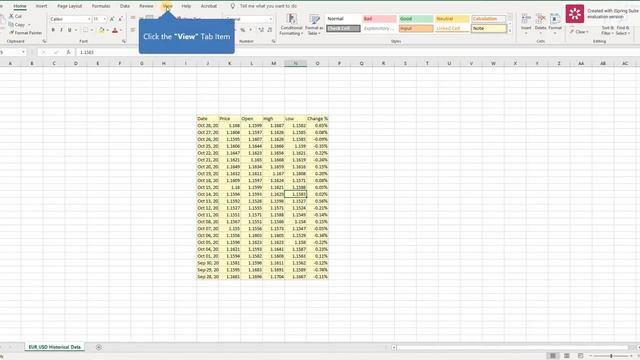This screenshot has width=640, height=360.
Task: Apply the Neutral cell style swatch
Action: tap(452, 19)
